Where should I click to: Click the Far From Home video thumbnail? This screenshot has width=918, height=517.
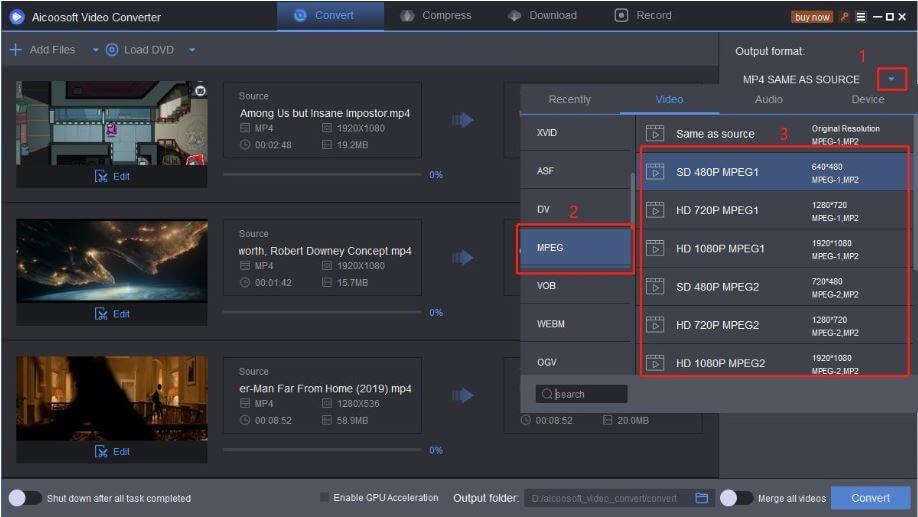point(112,398)
